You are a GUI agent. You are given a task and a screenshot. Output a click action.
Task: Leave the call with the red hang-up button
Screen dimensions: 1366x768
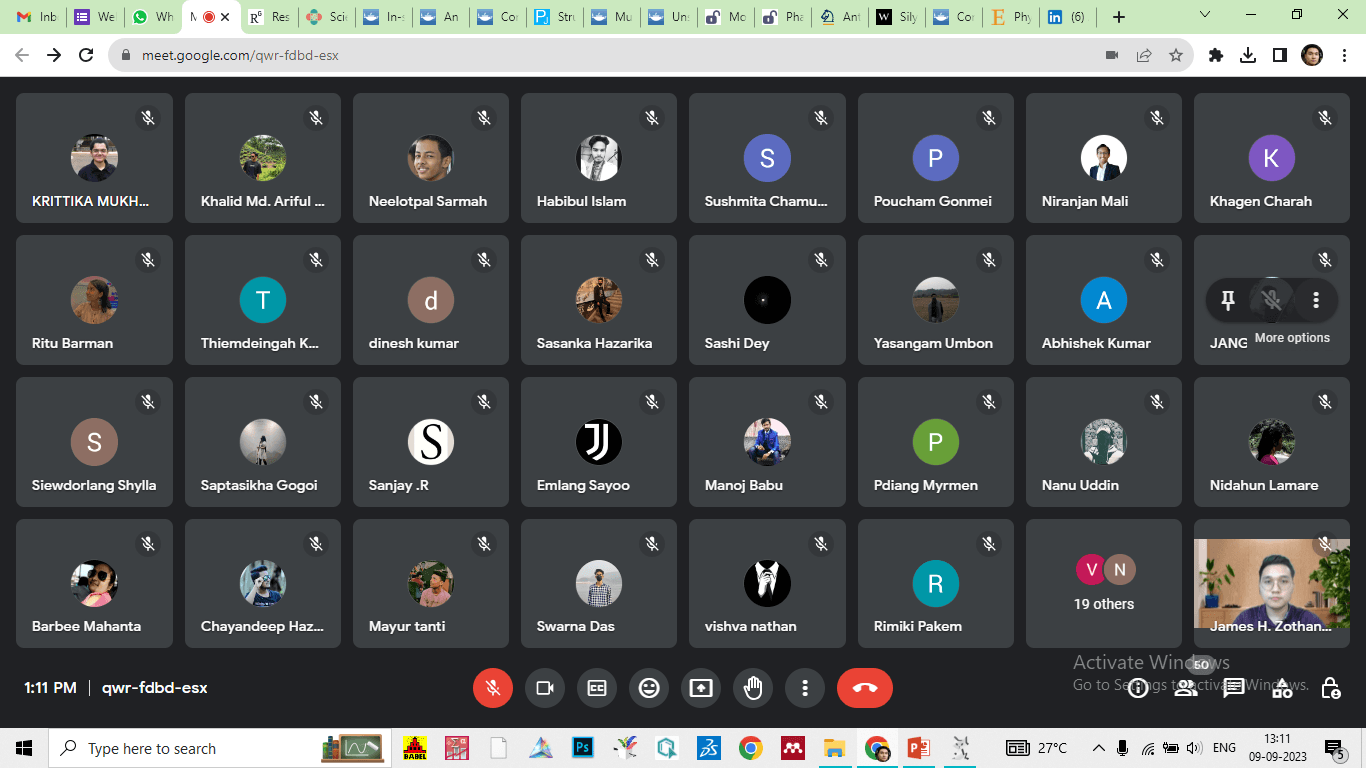[x=864, y=688]
